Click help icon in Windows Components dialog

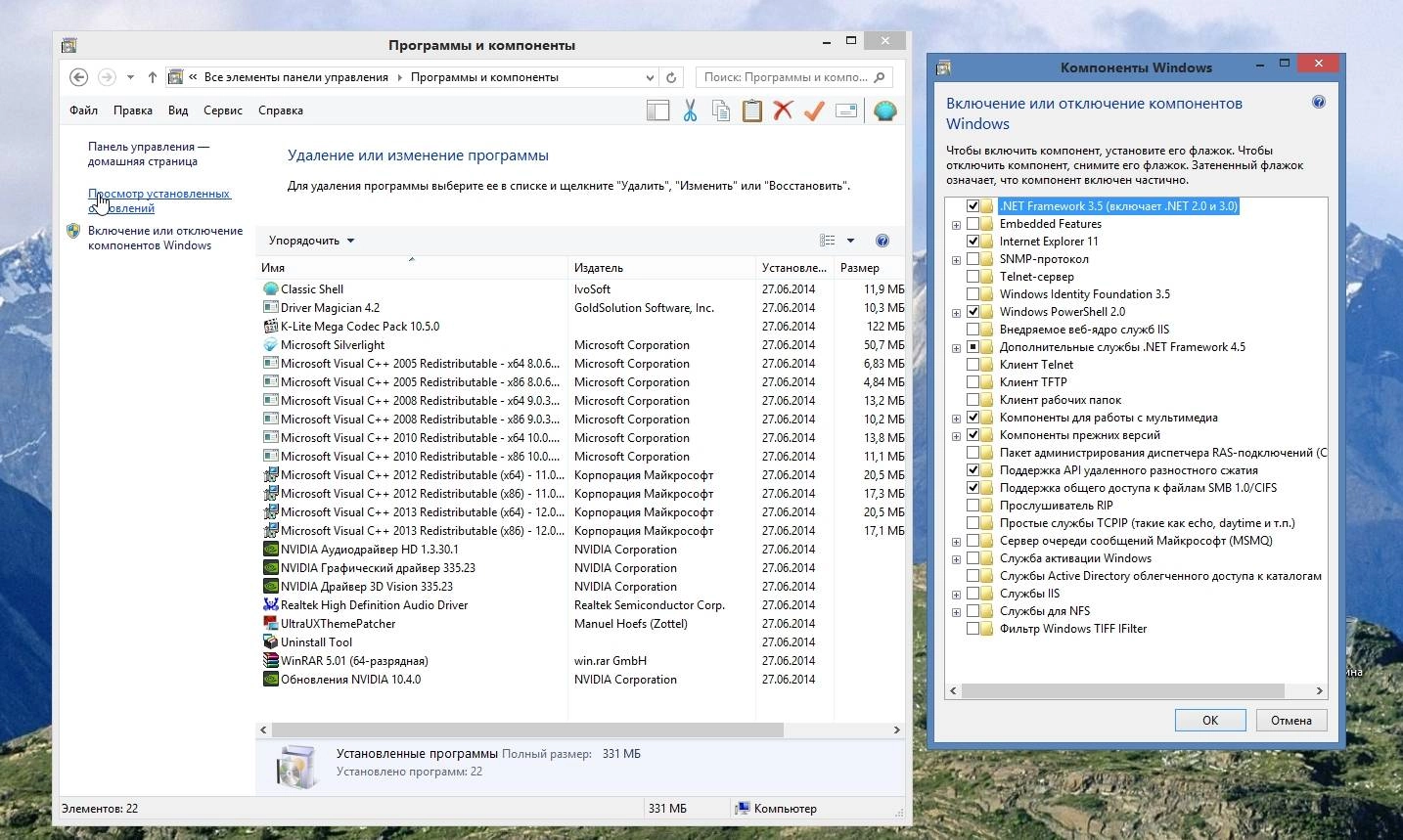pos(1318,102)
